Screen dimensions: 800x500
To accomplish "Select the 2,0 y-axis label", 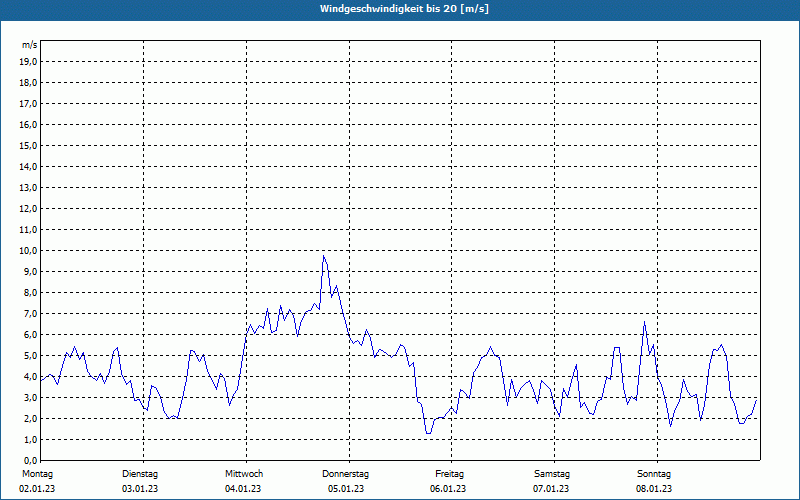I will tap(30, 418).
